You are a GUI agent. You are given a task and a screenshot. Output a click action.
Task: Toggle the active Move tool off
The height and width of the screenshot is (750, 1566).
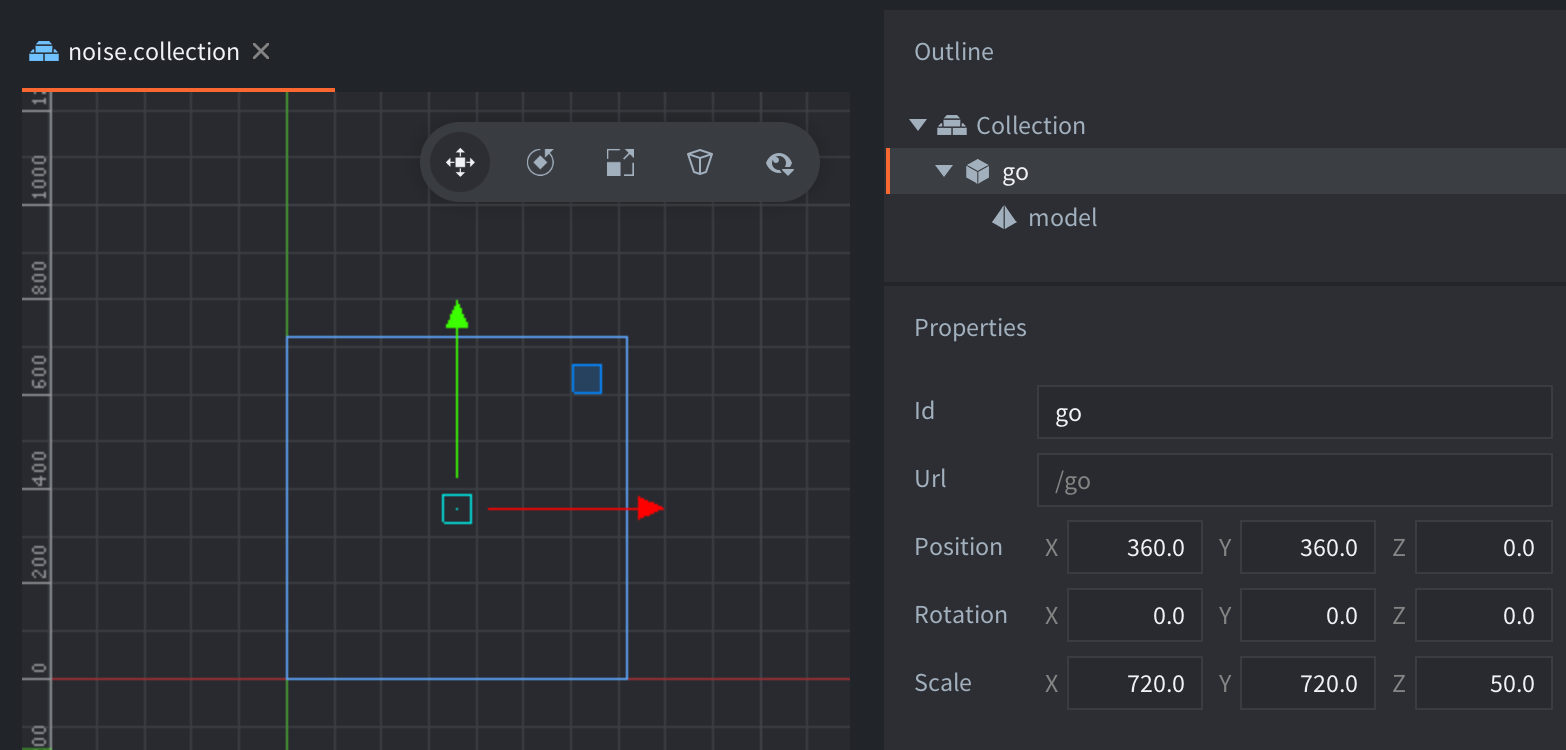click(458, 162)
